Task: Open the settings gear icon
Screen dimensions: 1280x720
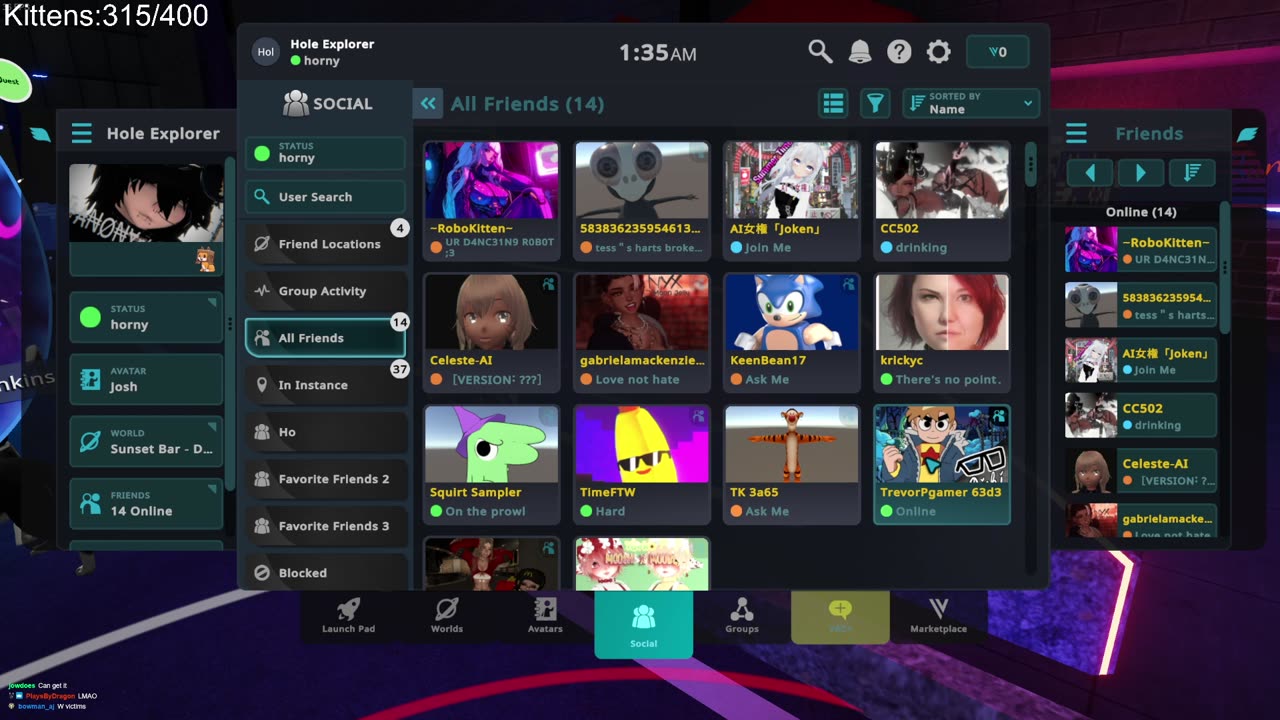Action: pos(938,52)
